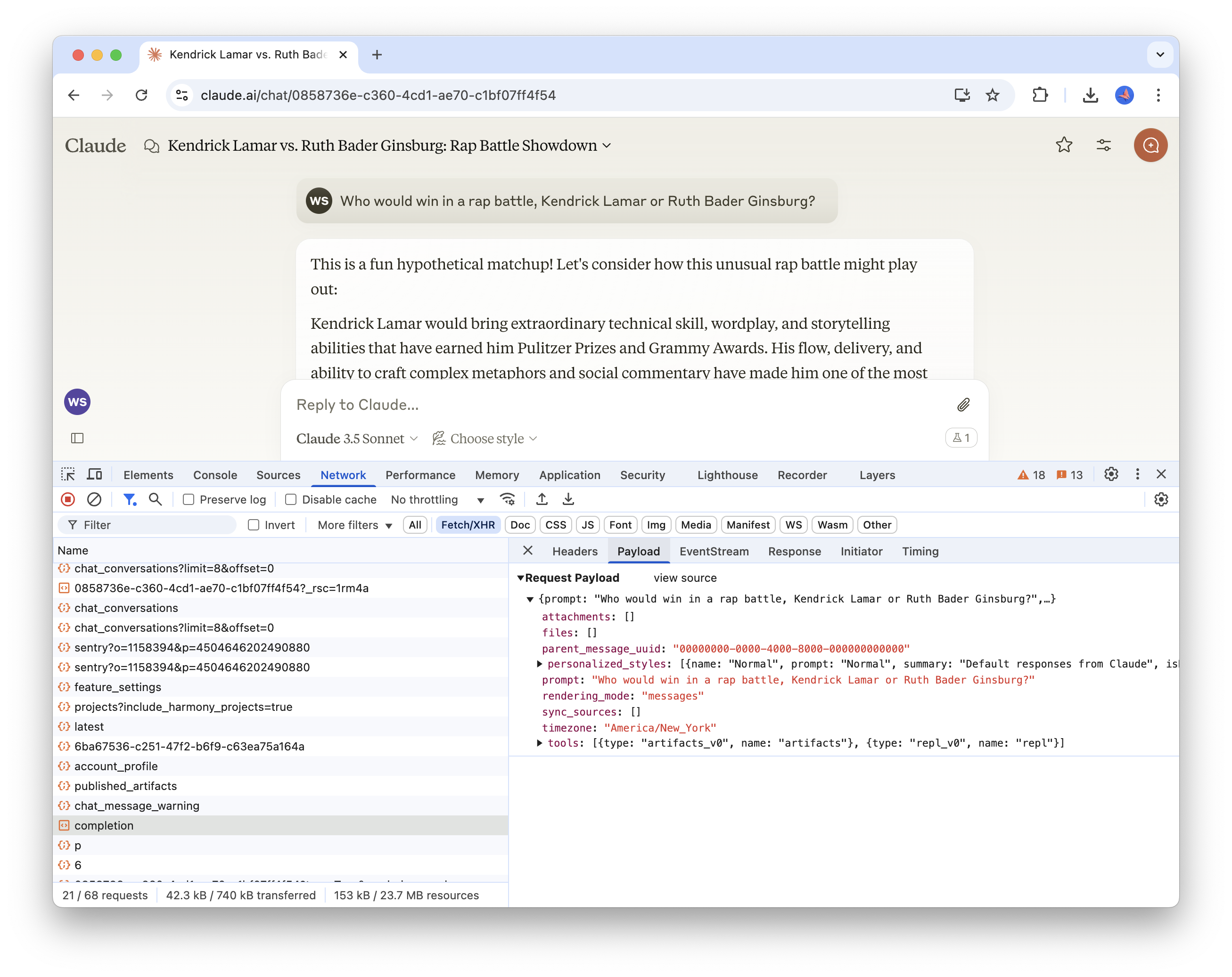Switch to the Console tab

215,475
